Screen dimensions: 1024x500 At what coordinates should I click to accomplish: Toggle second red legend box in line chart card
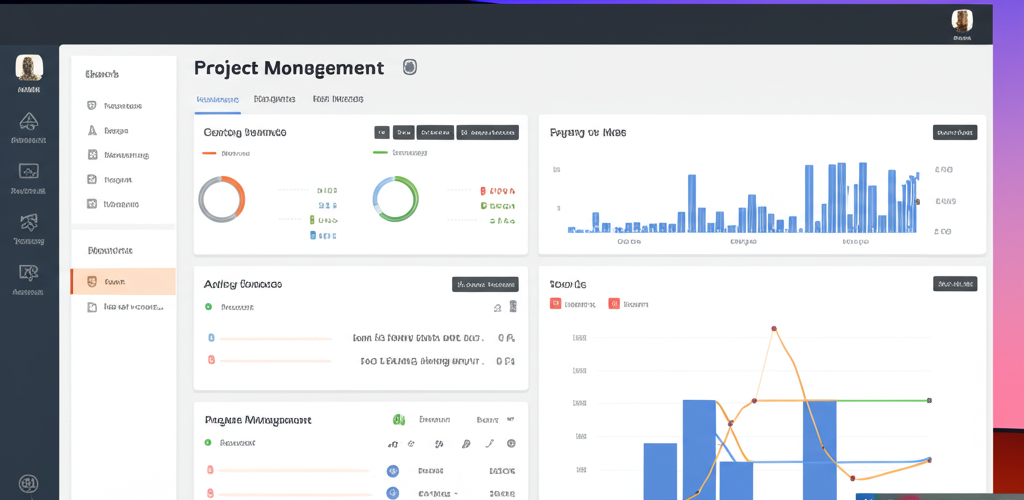coord(614,303)
